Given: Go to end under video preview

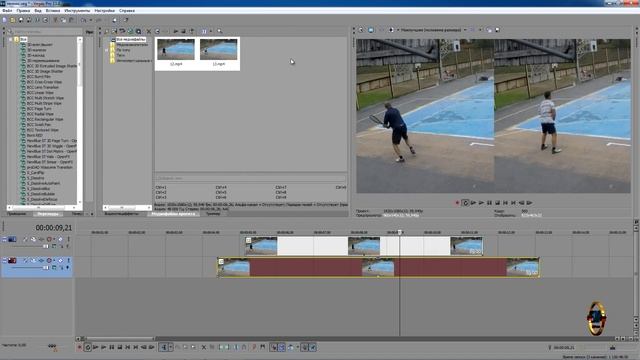Looking at the screenshot, I should (x=513, y=203).
